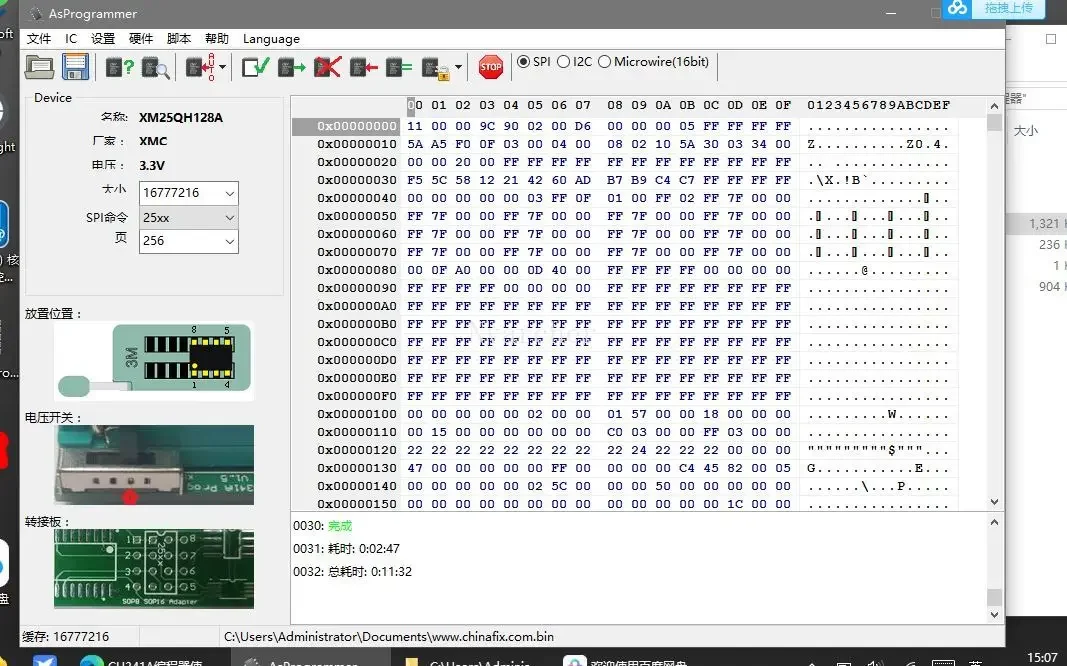The image size is (1067, 666).
Task: Click the open file folder icon
Action: click(x=39, y=67)
